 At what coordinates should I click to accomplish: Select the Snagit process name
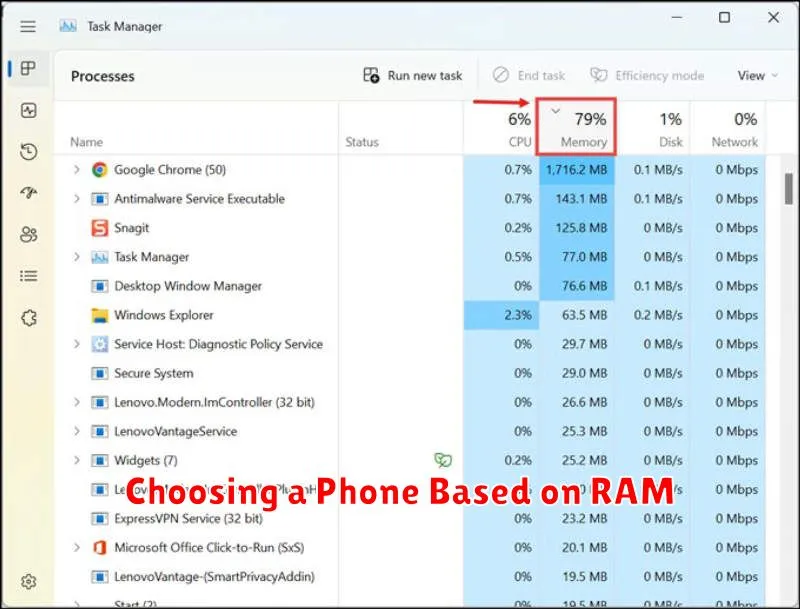click(x=132, y=228)
